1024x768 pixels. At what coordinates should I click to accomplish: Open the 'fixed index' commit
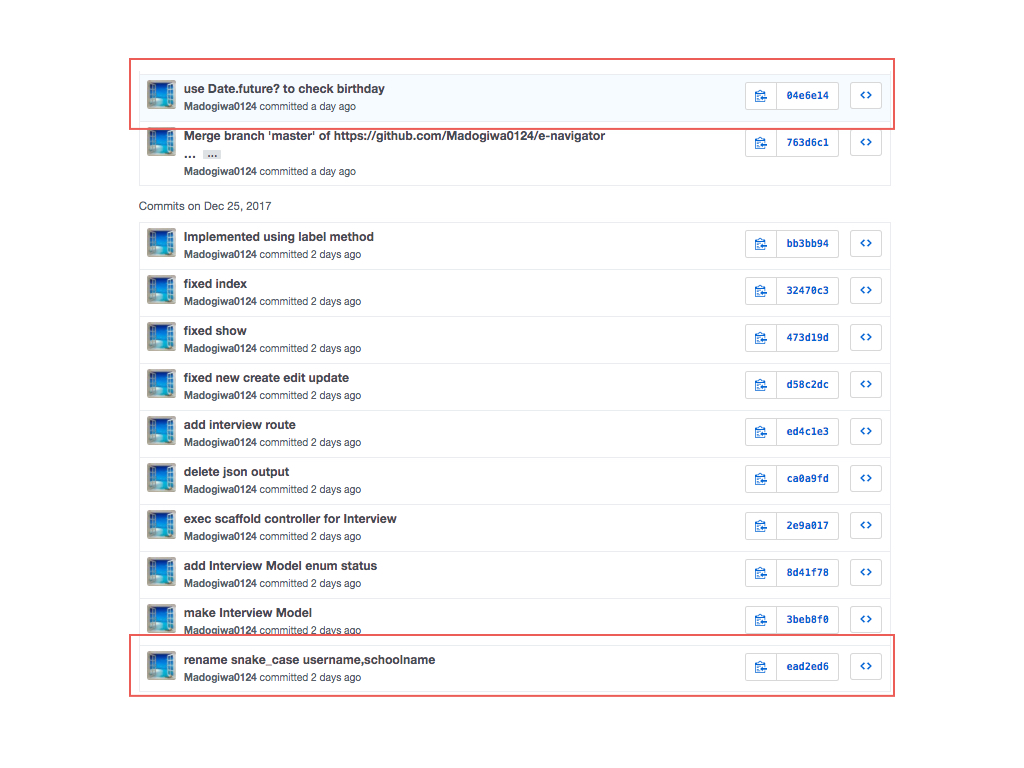pos(216,284)
